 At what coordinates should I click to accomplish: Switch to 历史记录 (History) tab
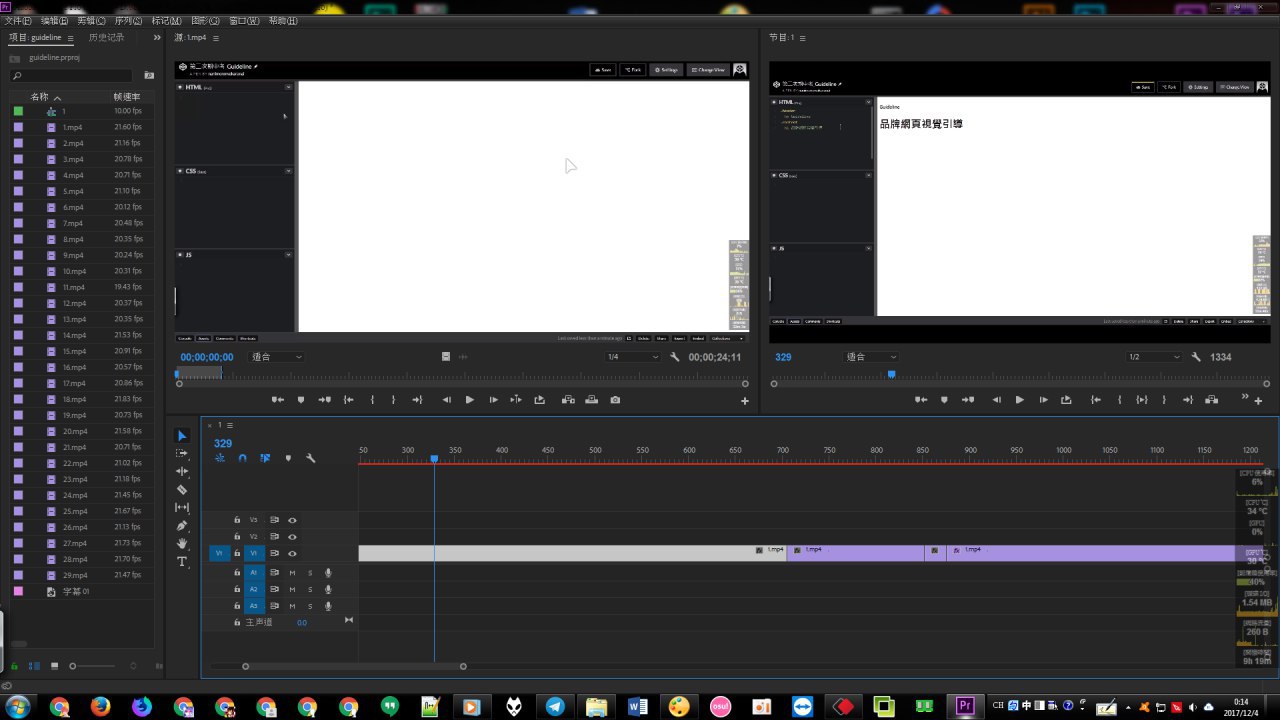106,38
